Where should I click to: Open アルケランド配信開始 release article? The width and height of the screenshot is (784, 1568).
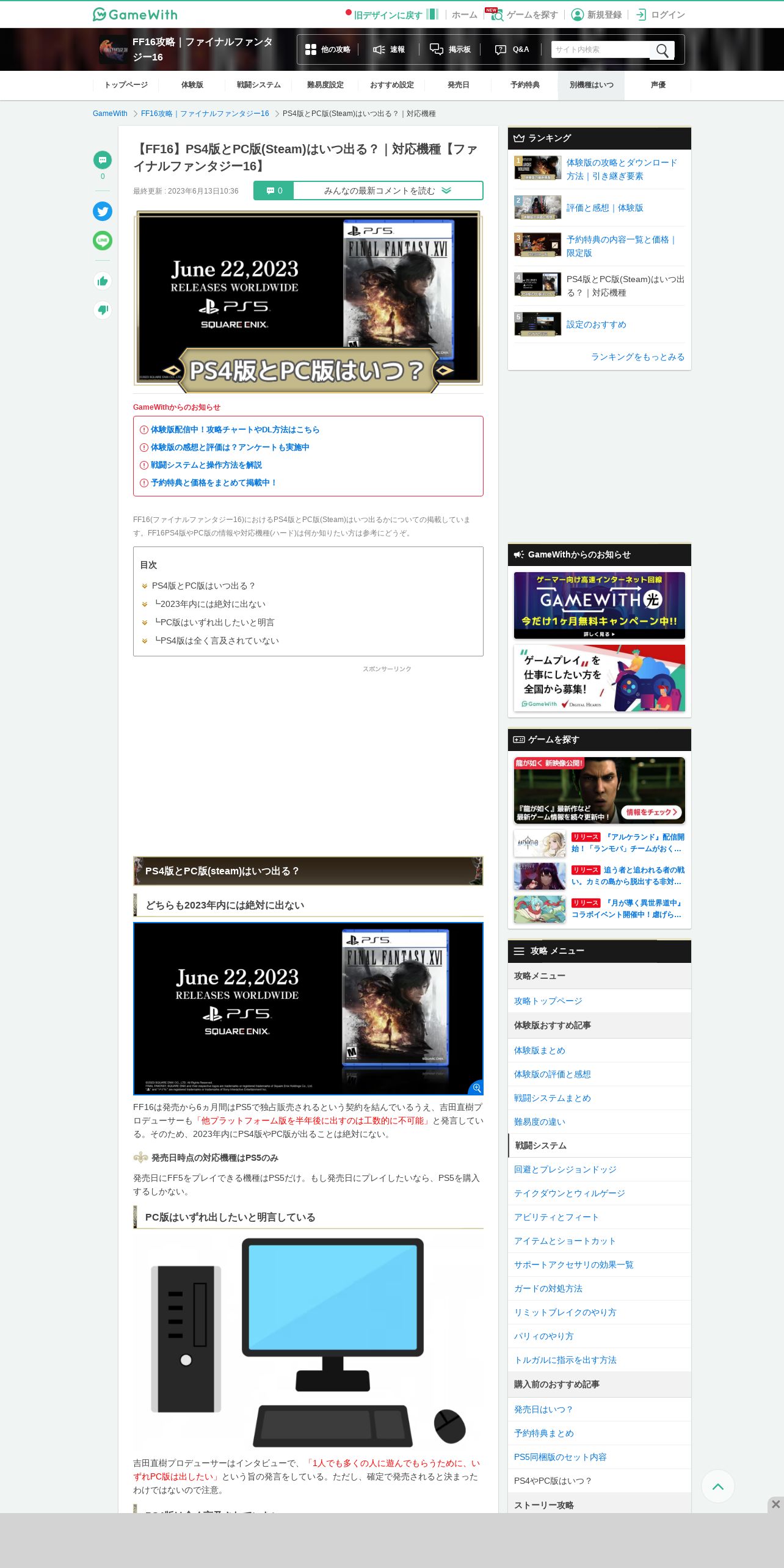coord(628,843)
